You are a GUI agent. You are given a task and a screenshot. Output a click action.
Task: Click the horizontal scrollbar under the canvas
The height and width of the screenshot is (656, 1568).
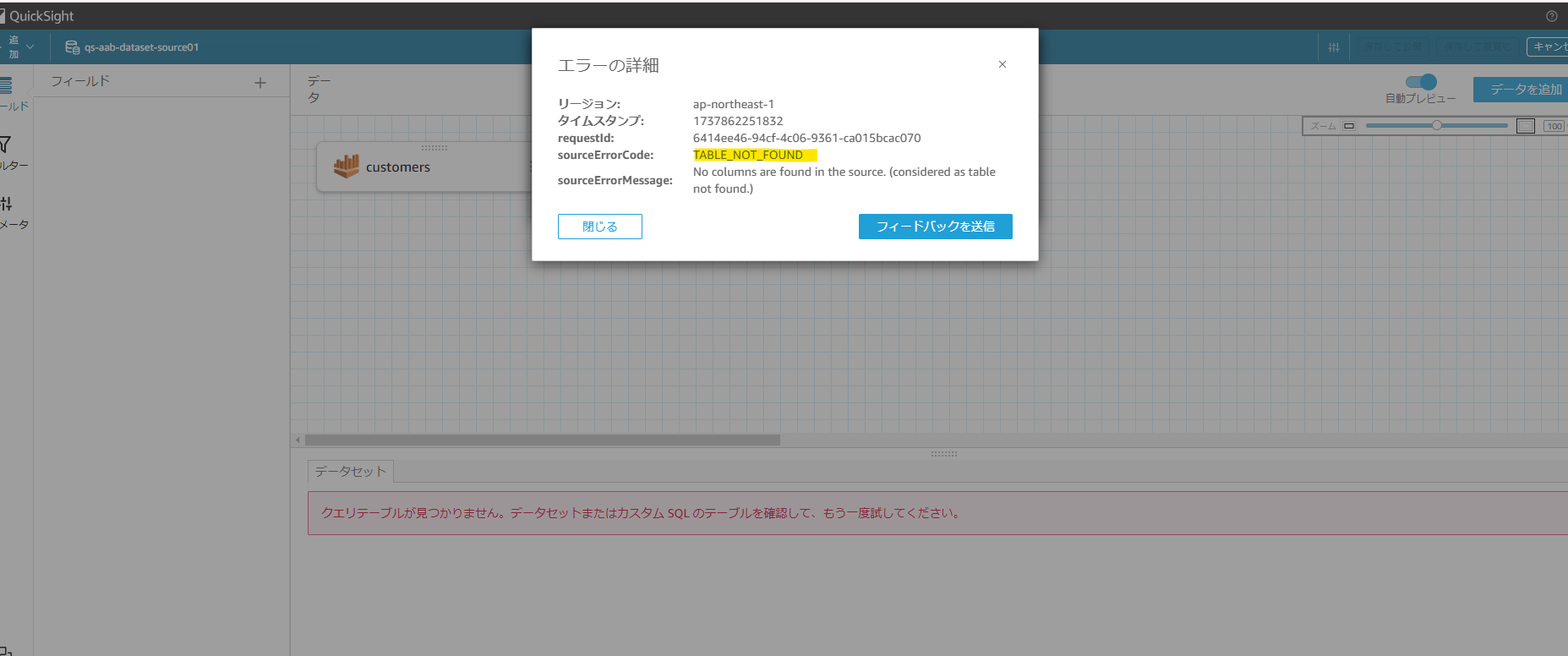543,440
